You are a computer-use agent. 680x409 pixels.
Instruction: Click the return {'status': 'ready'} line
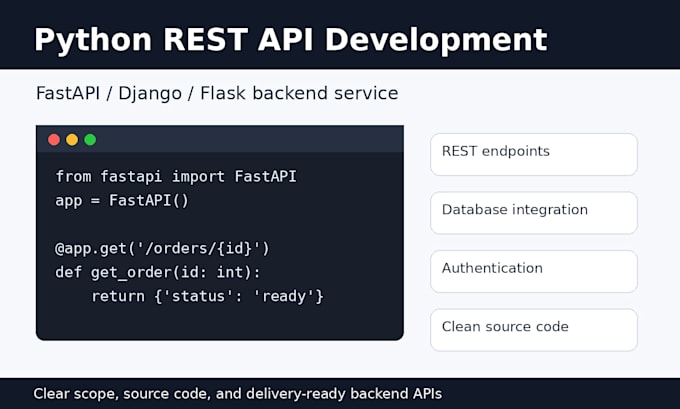point(207,296)
